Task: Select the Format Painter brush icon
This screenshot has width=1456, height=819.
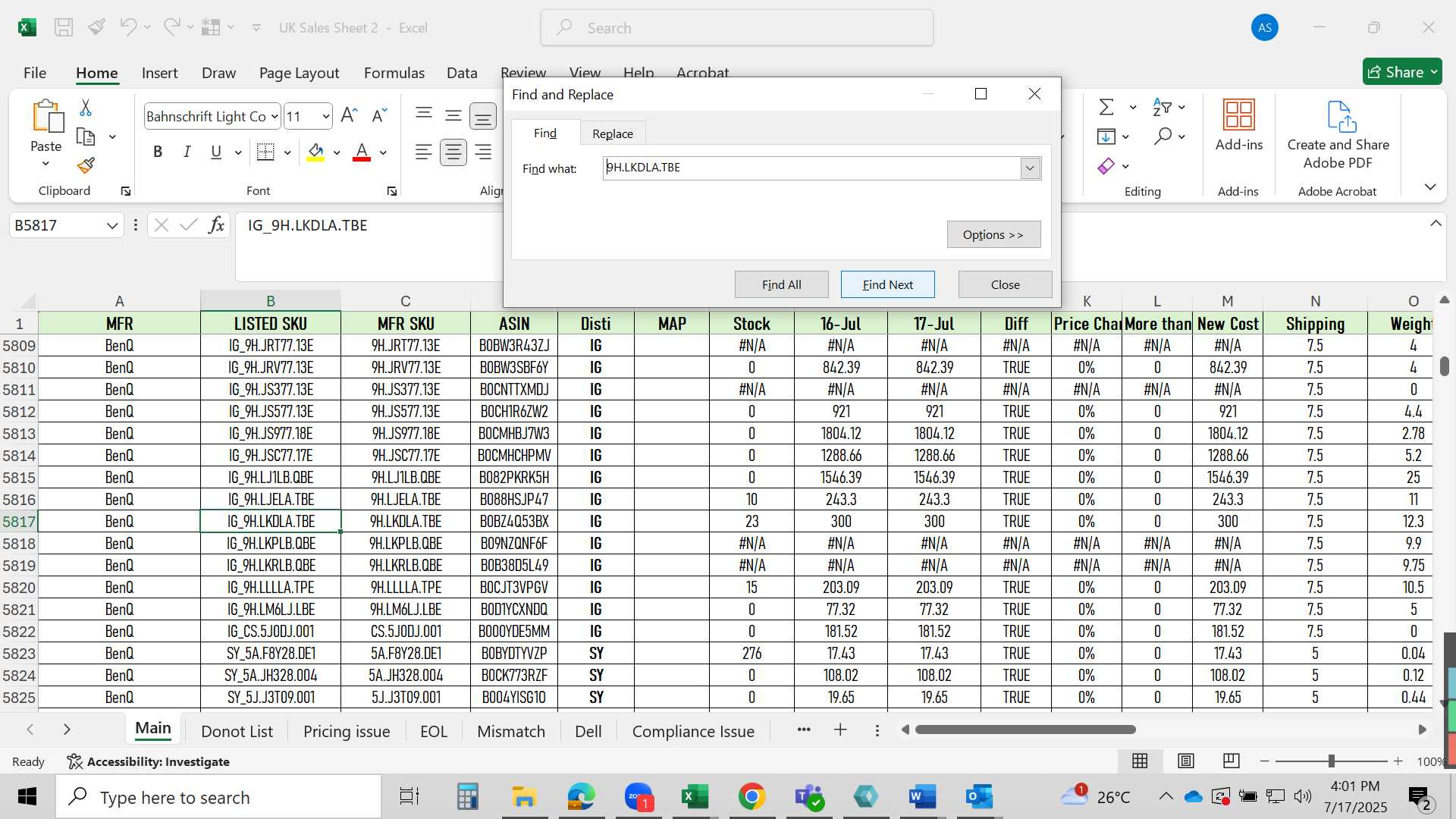Action: (x=86, y=165)
